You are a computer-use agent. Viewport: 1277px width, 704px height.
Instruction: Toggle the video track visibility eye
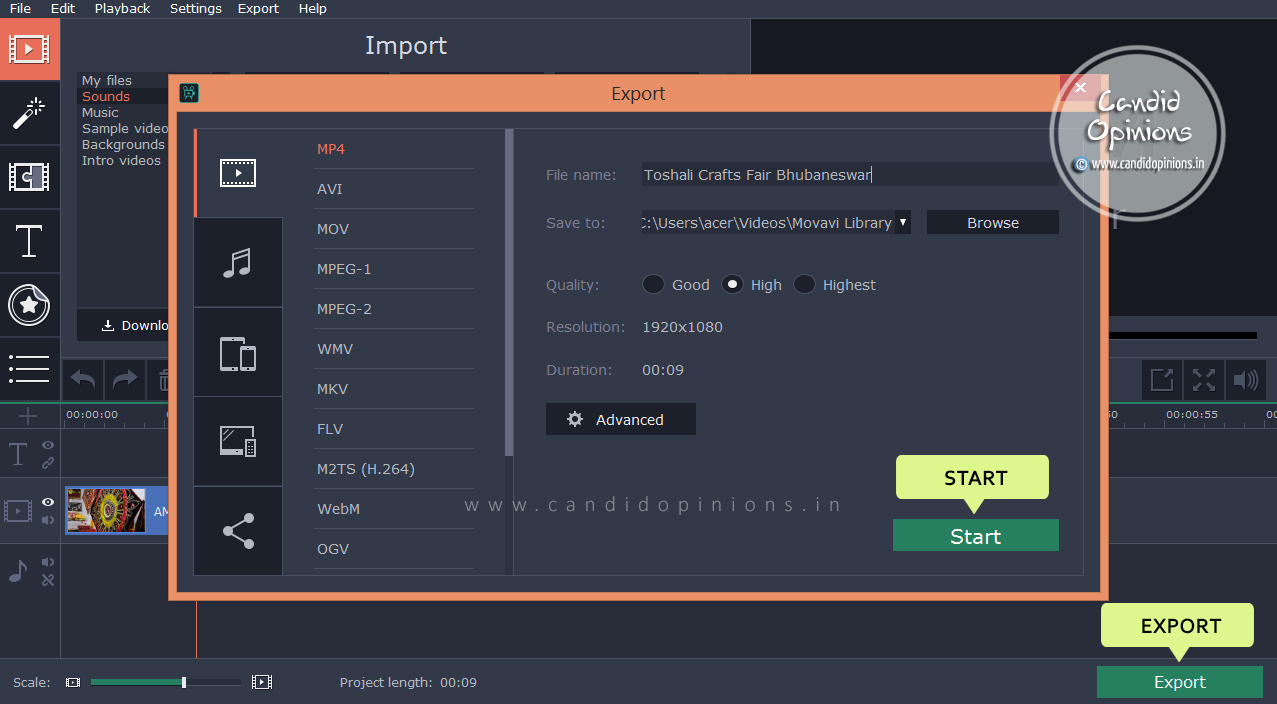[x=48, y=502]
